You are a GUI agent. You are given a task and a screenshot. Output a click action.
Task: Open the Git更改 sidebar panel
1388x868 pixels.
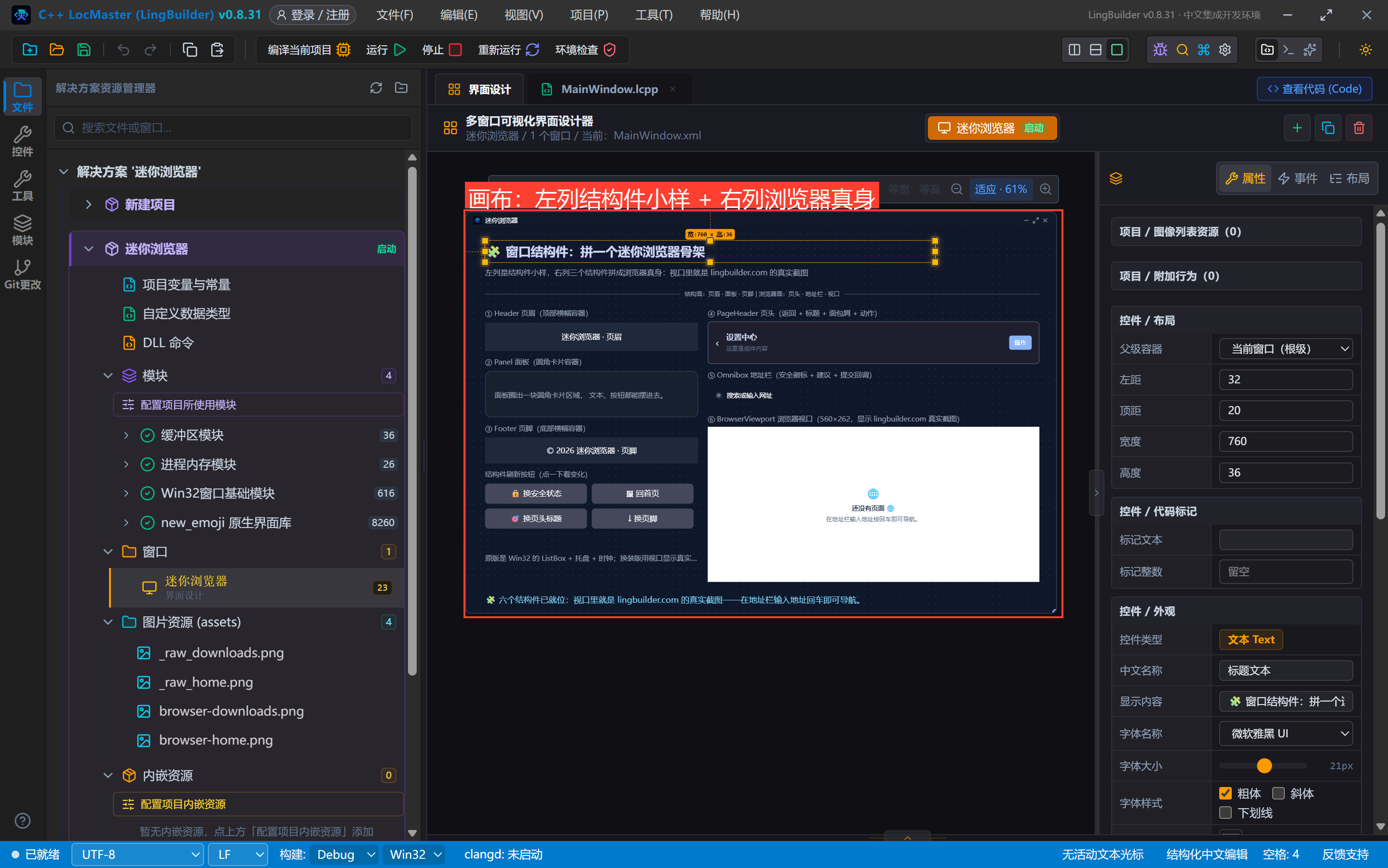22,274
